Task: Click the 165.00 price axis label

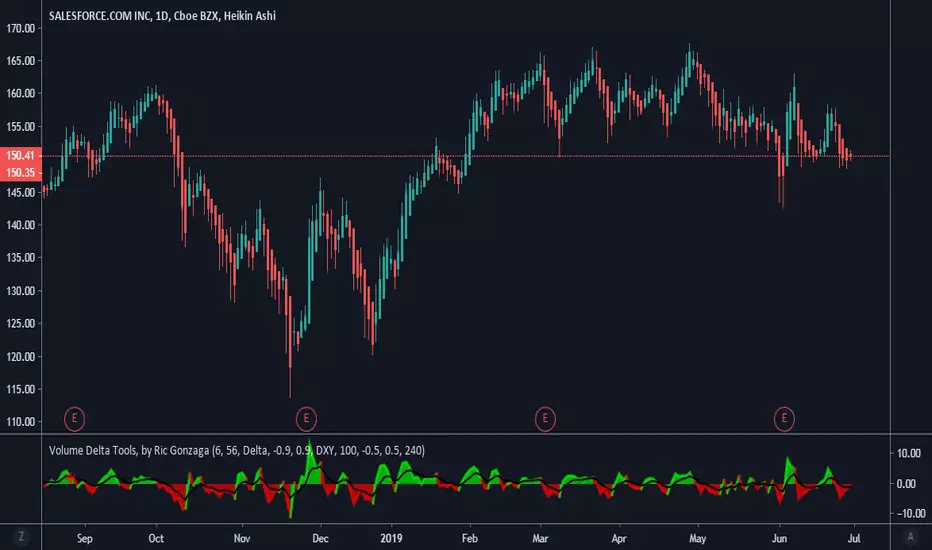Action: [x=21, y=61]
